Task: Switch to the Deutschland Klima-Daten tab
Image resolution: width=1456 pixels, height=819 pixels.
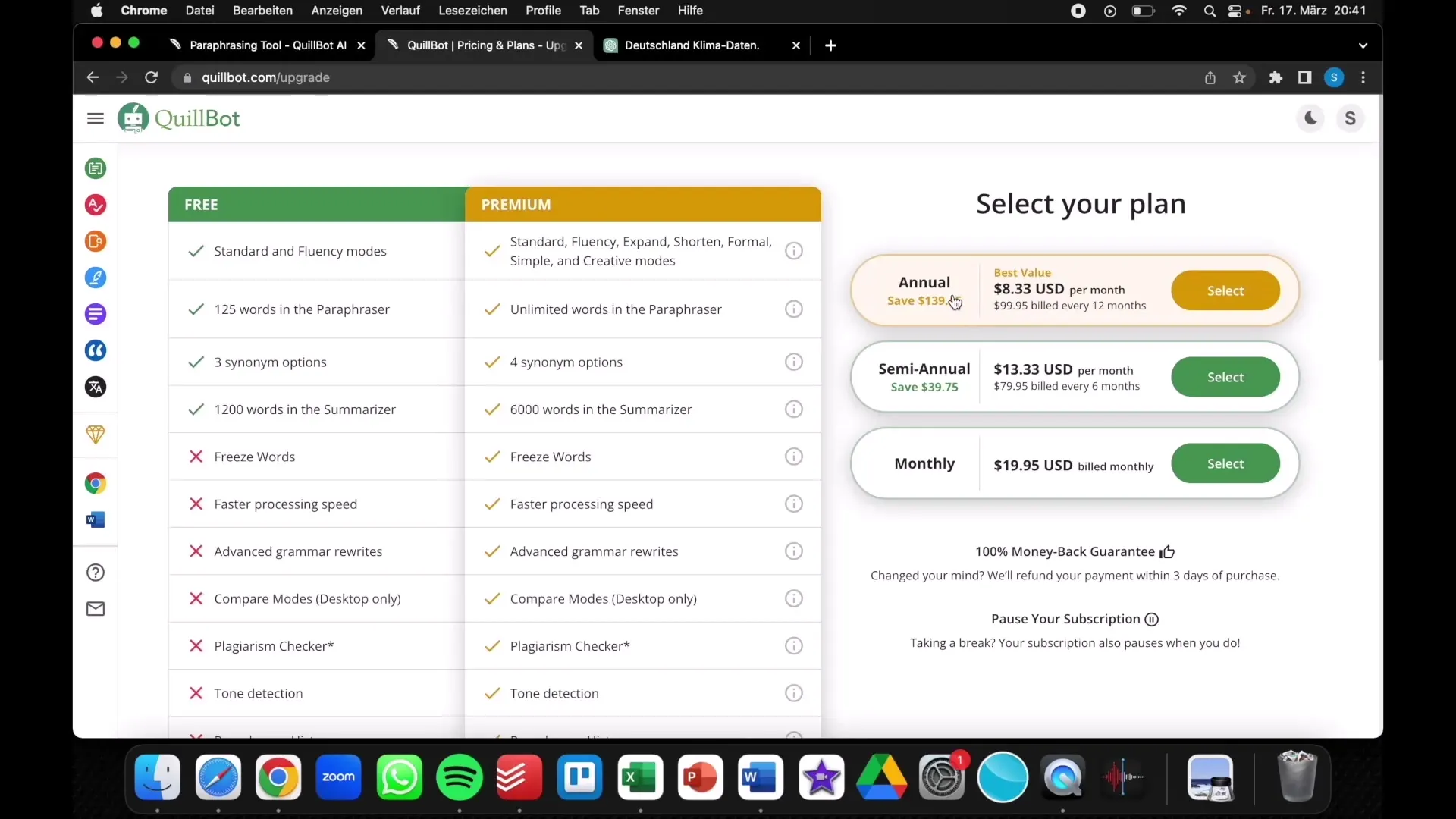Action: [x=692, y=45]
